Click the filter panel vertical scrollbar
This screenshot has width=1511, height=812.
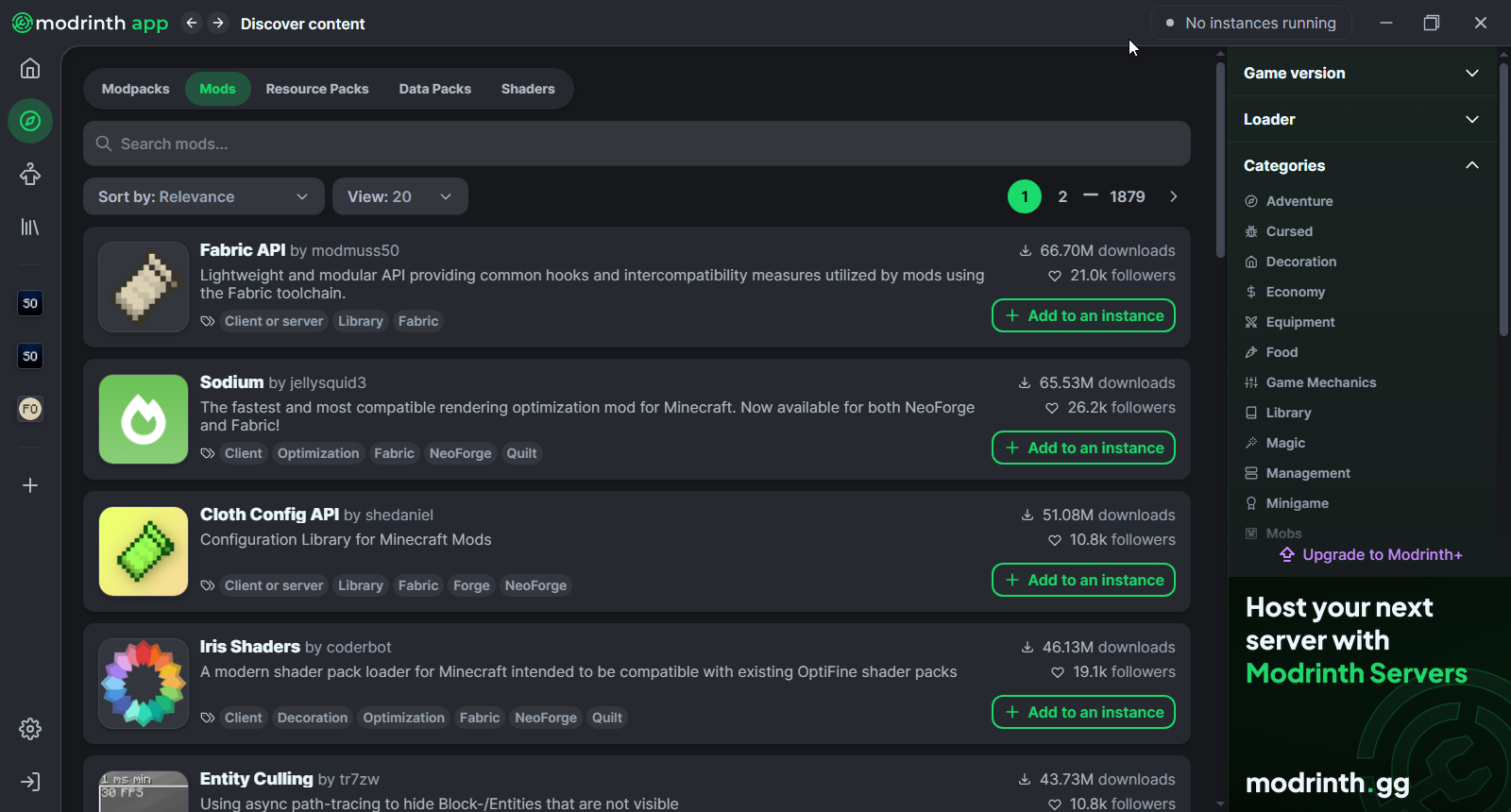click(x=1504, y=198)
